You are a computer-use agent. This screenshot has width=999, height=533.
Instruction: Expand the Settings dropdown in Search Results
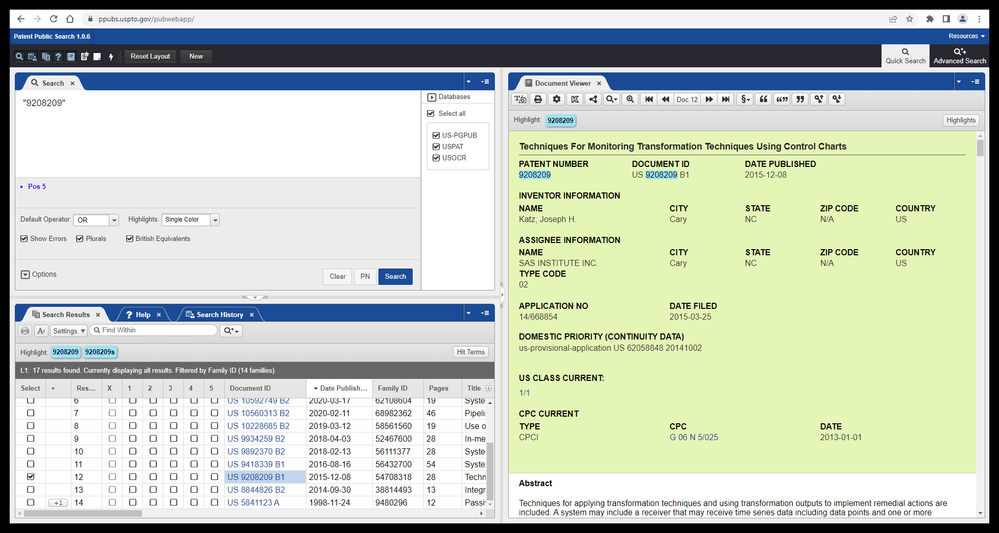(68, 331)
